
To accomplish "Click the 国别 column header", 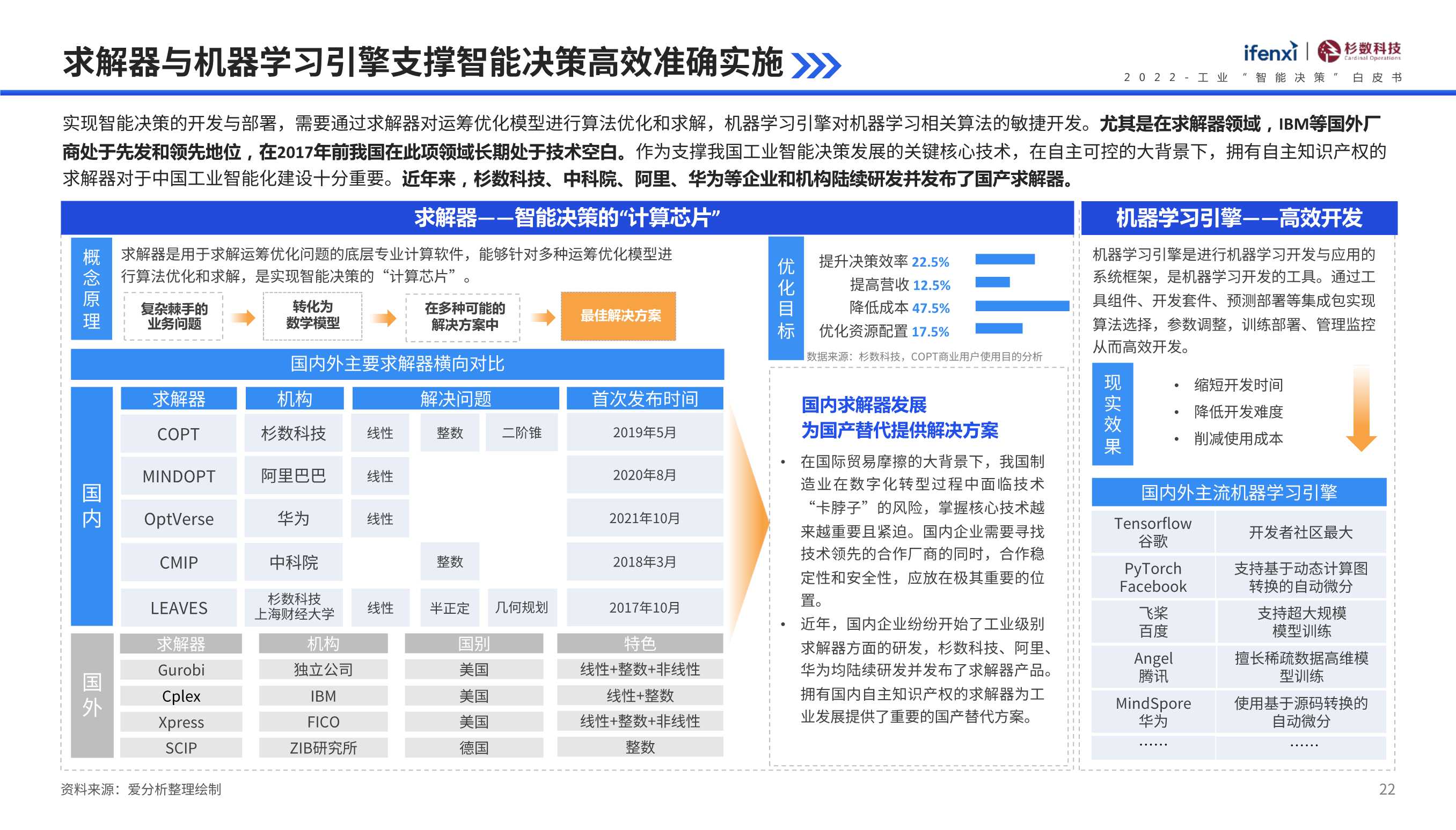I will (474, 644).
